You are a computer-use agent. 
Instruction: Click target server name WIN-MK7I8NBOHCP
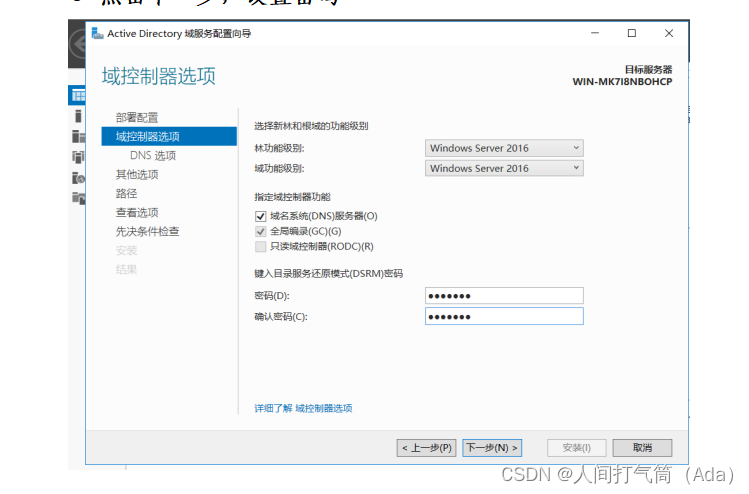coord(622,82)
